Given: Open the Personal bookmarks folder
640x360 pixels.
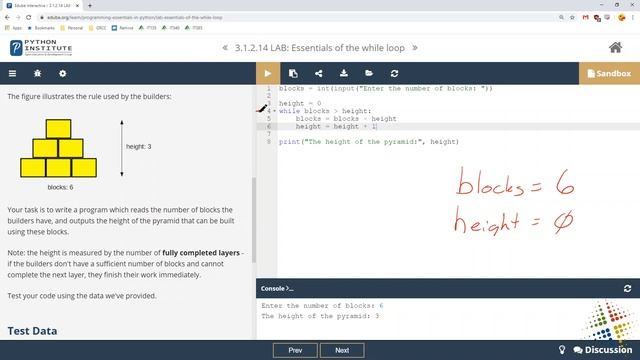Looking at the screenshot, I should click(71, 28).
